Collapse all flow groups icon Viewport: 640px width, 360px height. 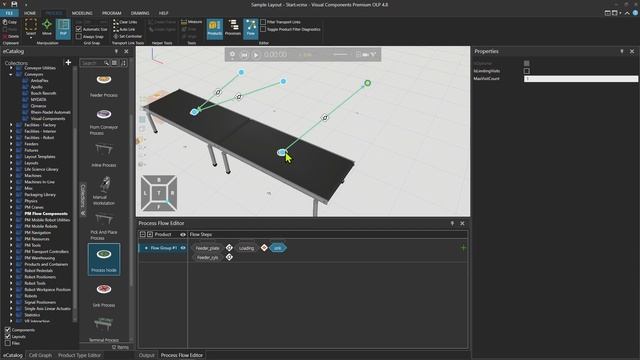point(142,234)
